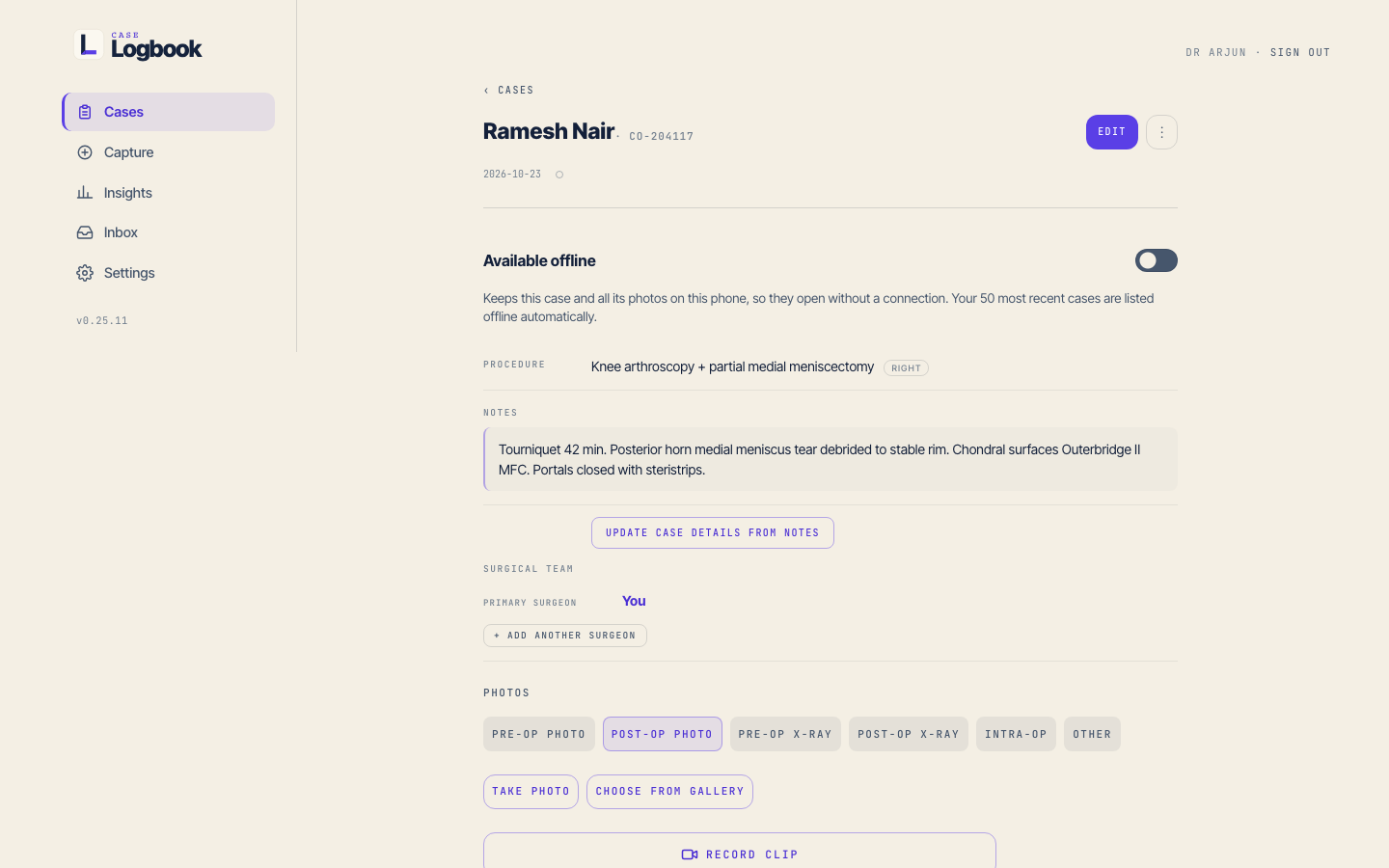Click the Dr Arjun user name
The height and width of the screenshot is (868, 1389).
[1215, 52]
